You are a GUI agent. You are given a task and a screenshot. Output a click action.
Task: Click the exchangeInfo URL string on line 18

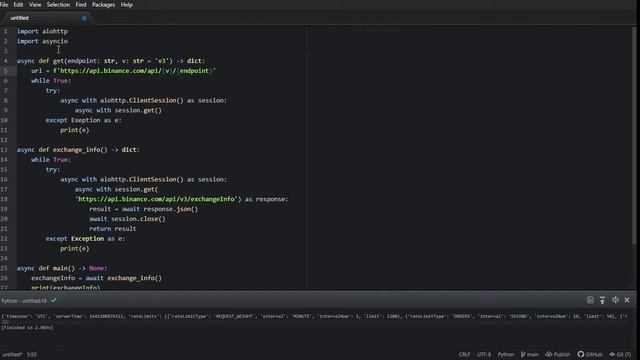(x=158, y=199)
